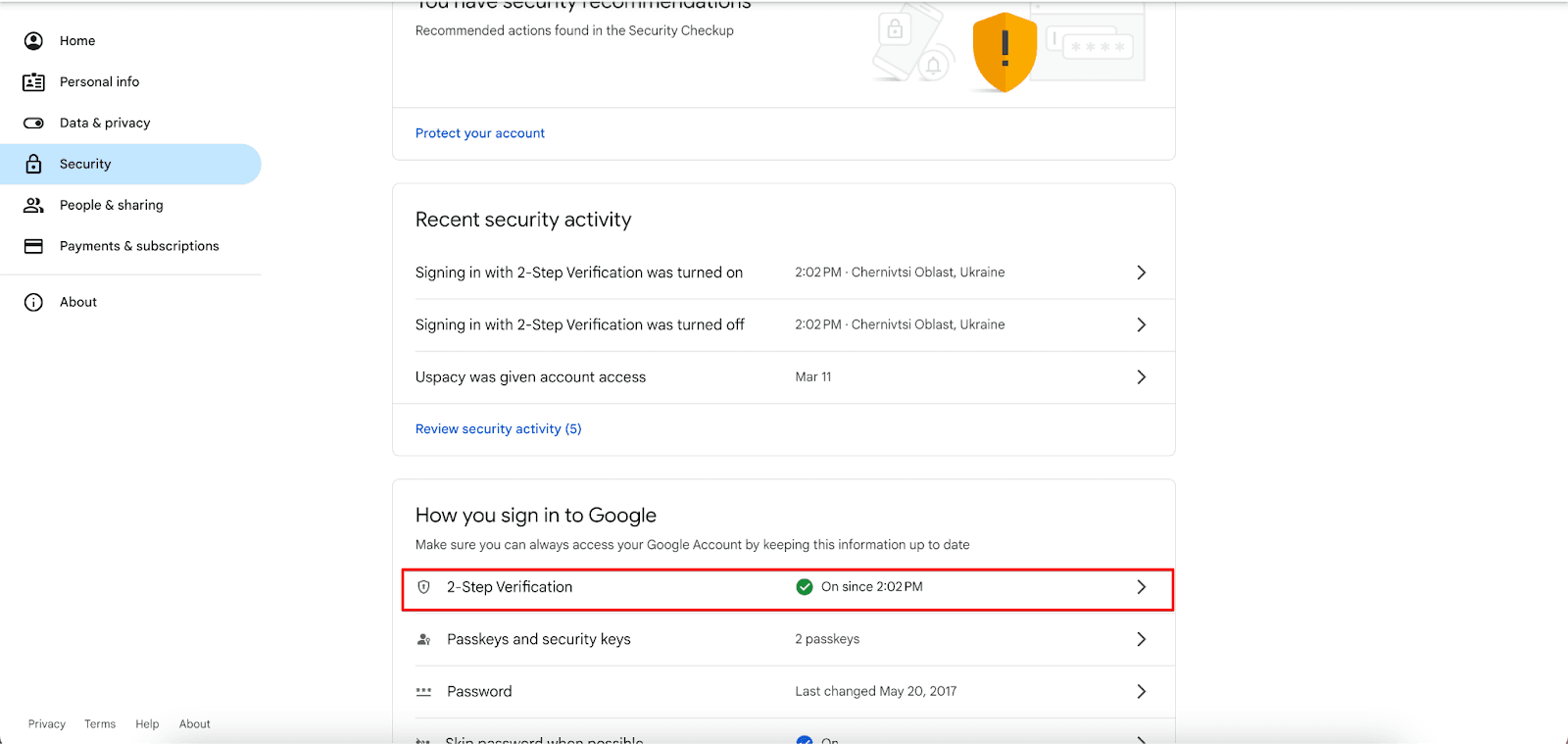Click the People & sharing icon
The width and height of the screenshot is (1568, 744).
(x=33, y=205)
